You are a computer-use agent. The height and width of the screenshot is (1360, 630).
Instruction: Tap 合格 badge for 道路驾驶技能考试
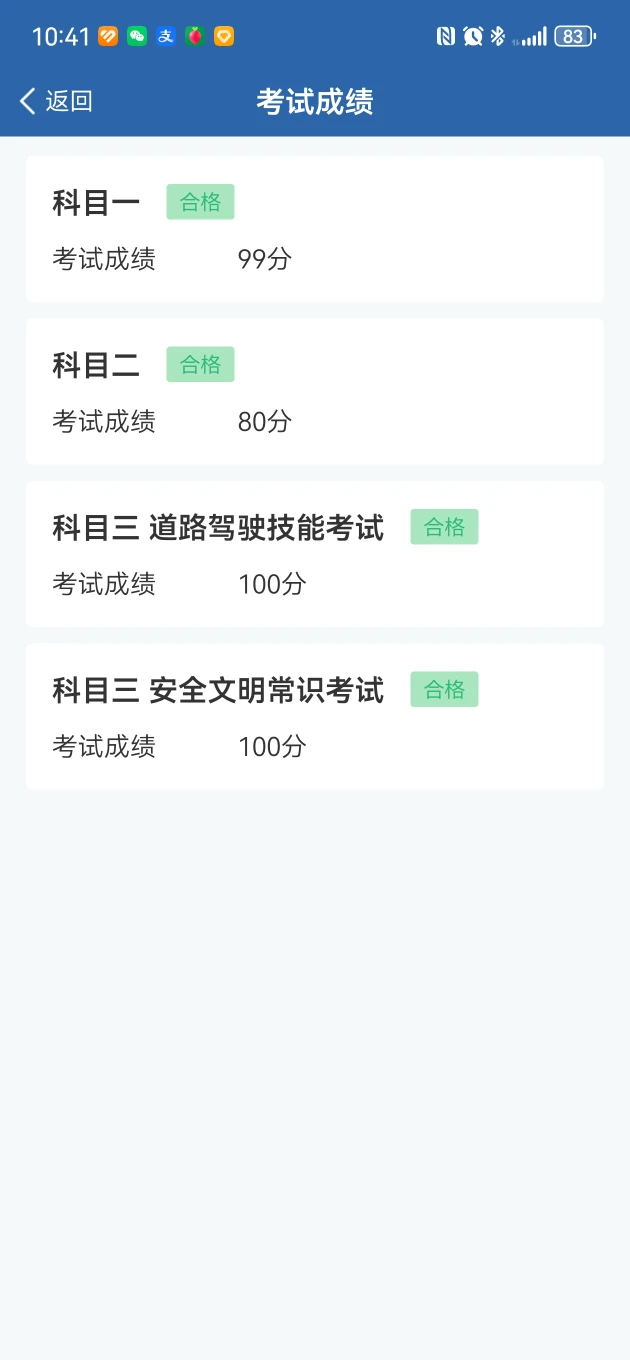click(444, 527)
